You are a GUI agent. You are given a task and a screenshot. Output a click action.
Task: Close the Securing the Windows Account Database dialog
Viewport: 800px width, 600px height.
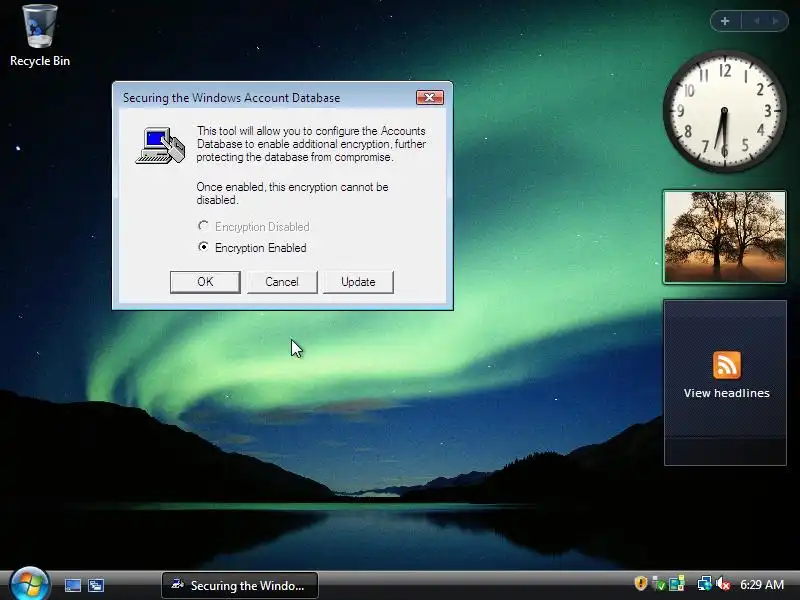[430, 97]
